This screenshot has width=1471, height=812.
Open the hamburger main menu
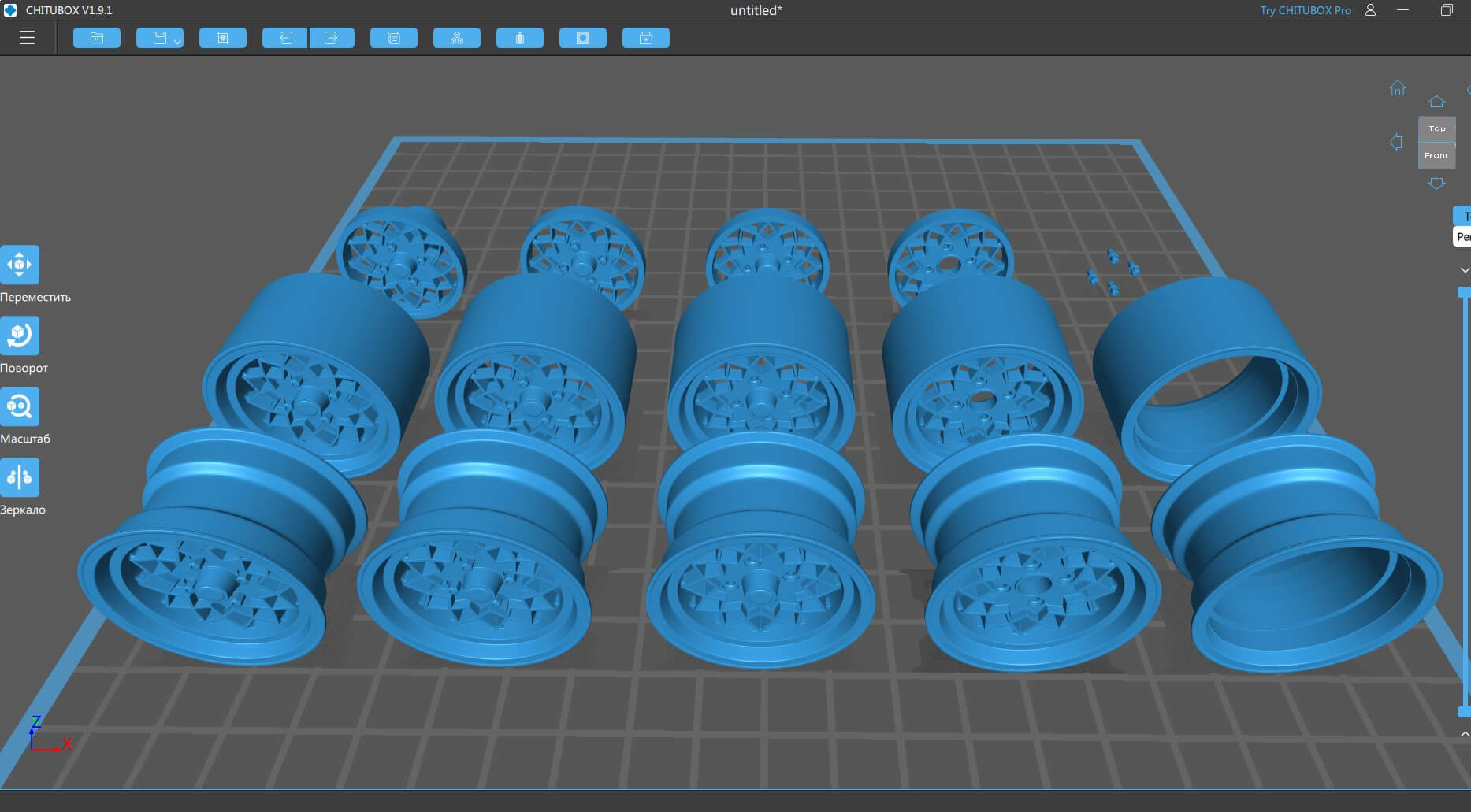click(27, 38)
